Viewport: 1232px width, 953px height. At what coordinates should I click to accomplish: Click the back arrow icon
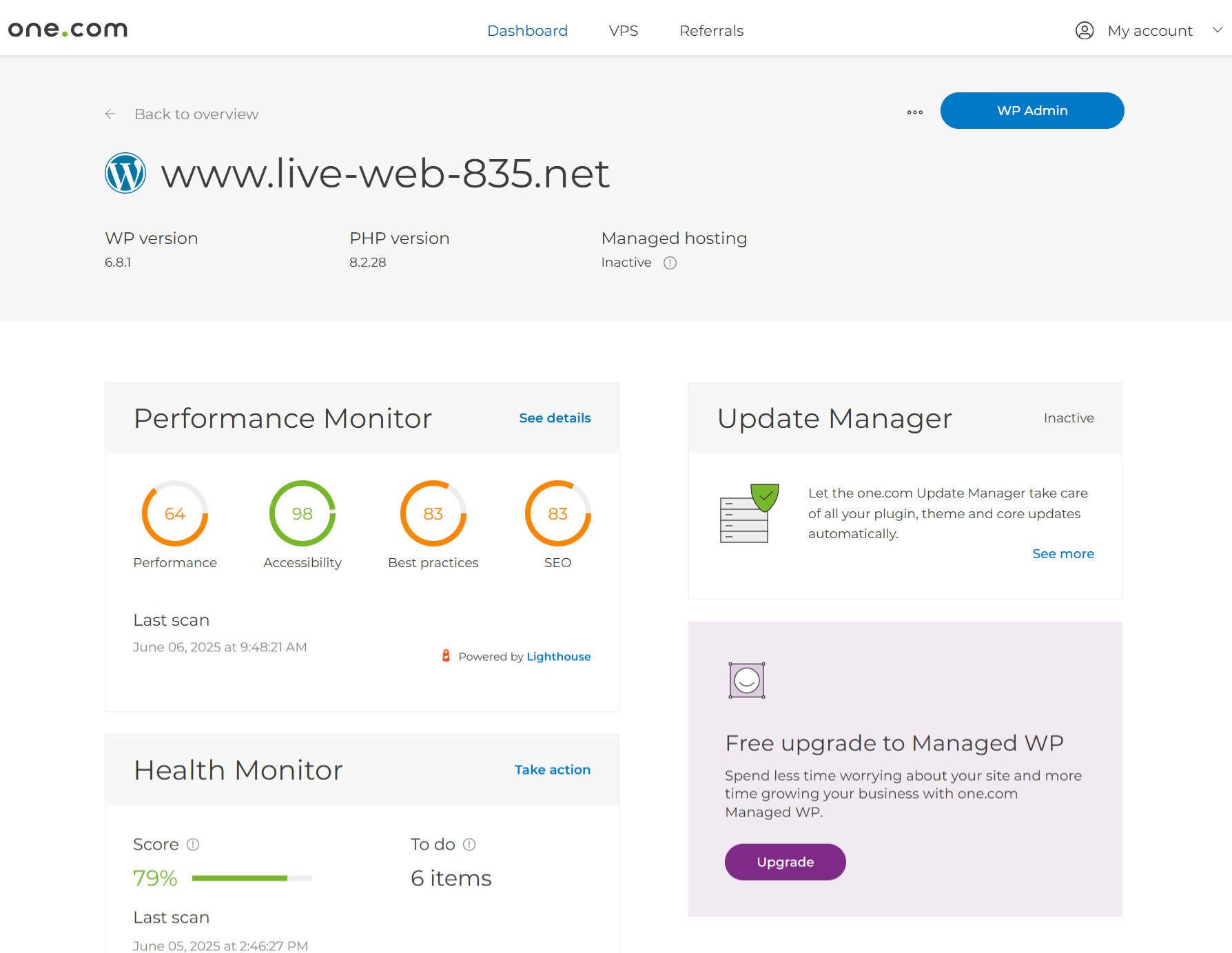click(110, 114)
